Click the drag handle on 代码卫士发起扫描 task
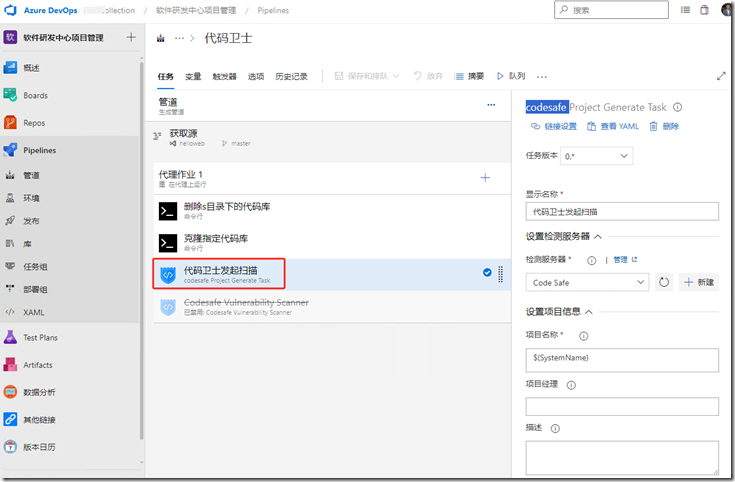Image resolution: width=735 pixels, height=482 pixels. [500, 274]
